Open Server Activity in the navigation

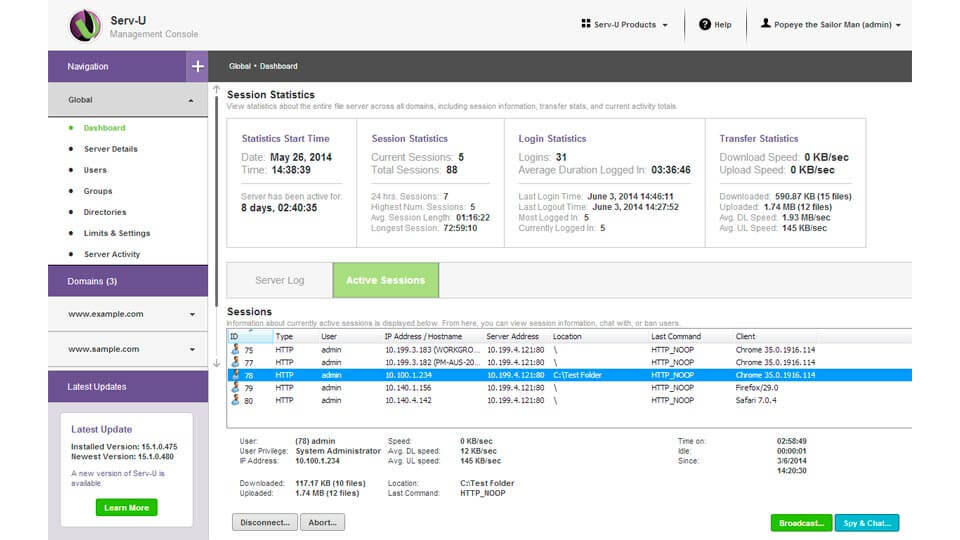coord(112,254)
